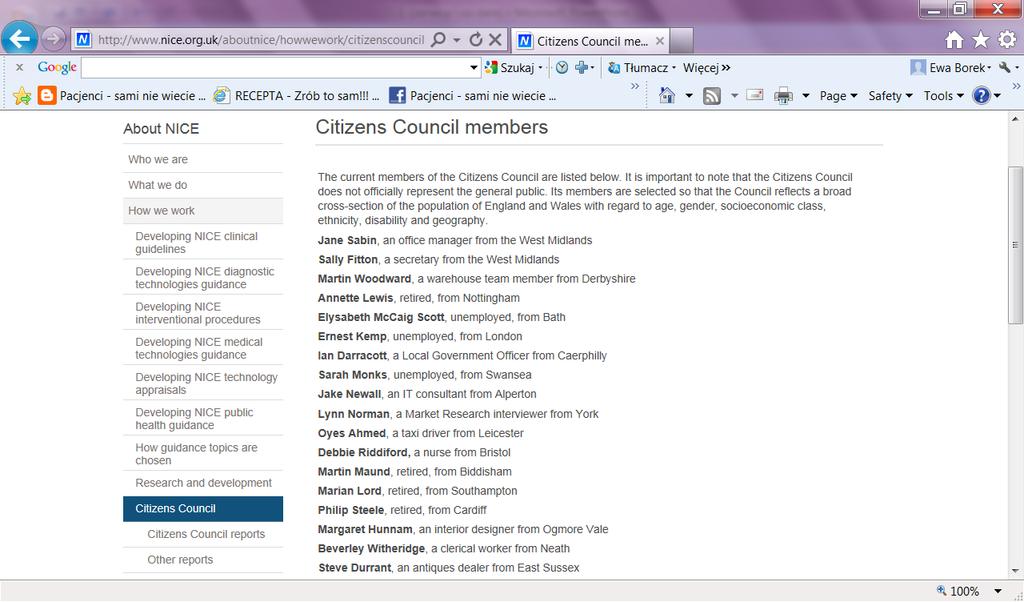Open the Who we are sidebar link

click(x=158, y=159)
